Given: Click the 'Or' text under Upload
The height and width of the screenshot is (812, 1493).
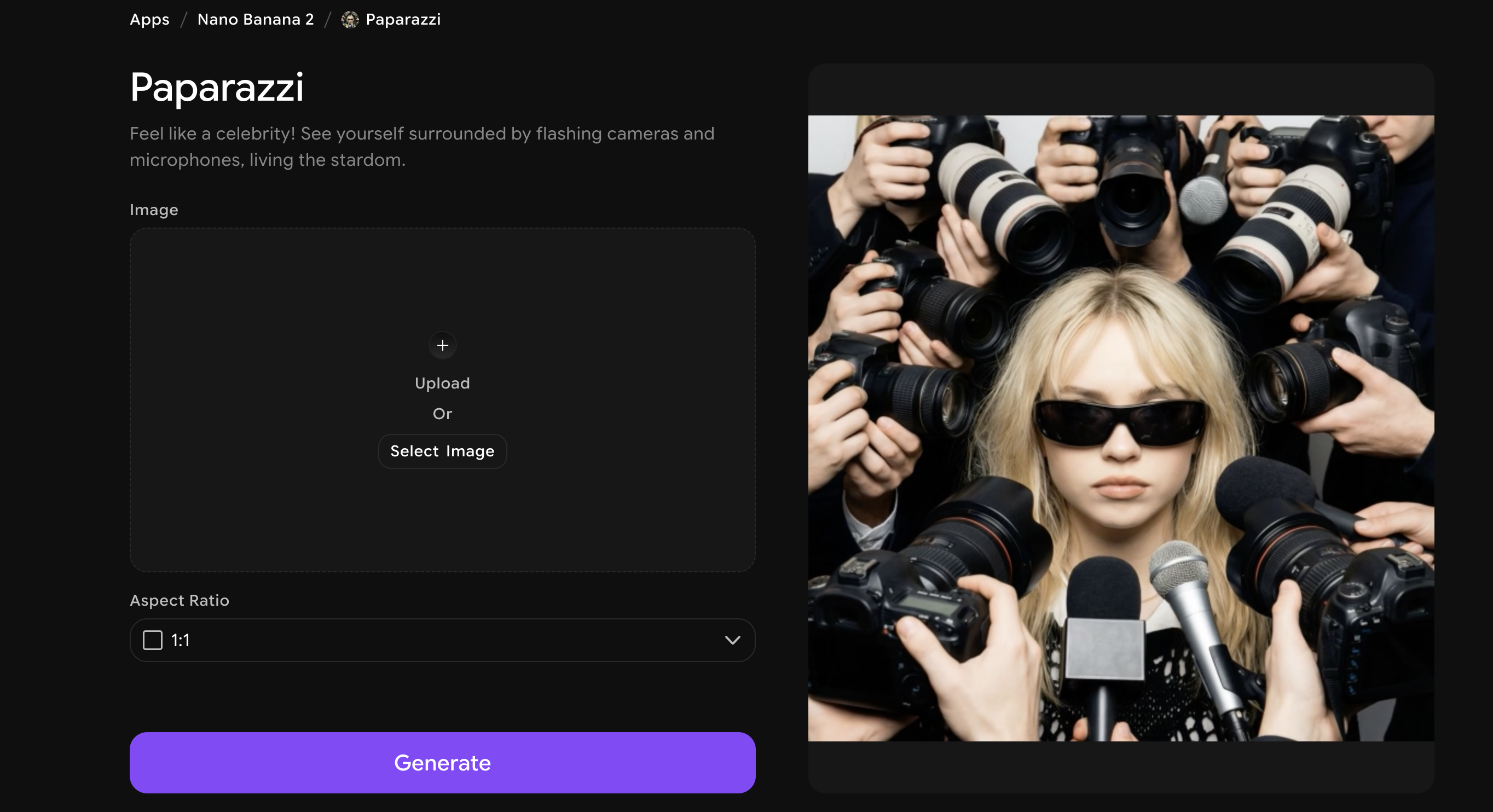Looking at the screenshot, I should 442,414.
